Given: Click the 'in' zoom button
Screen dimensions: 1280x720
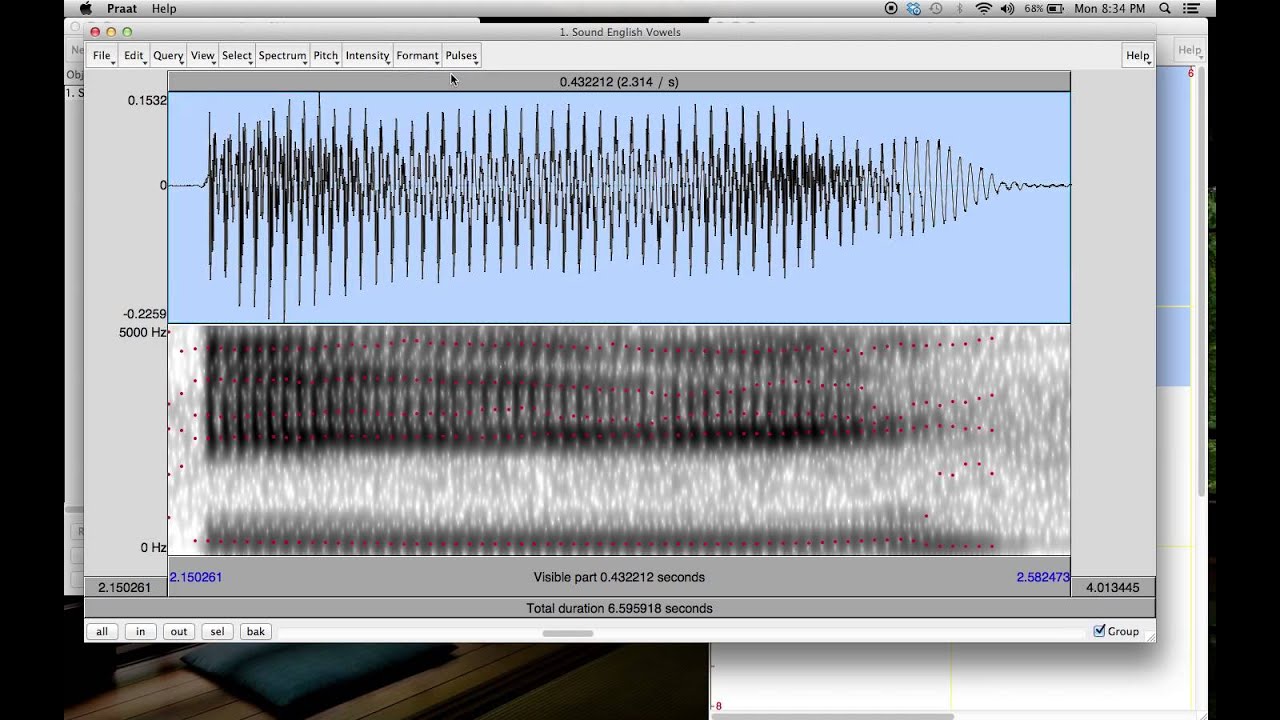Looking at the screenshot, I should point(140,631).
